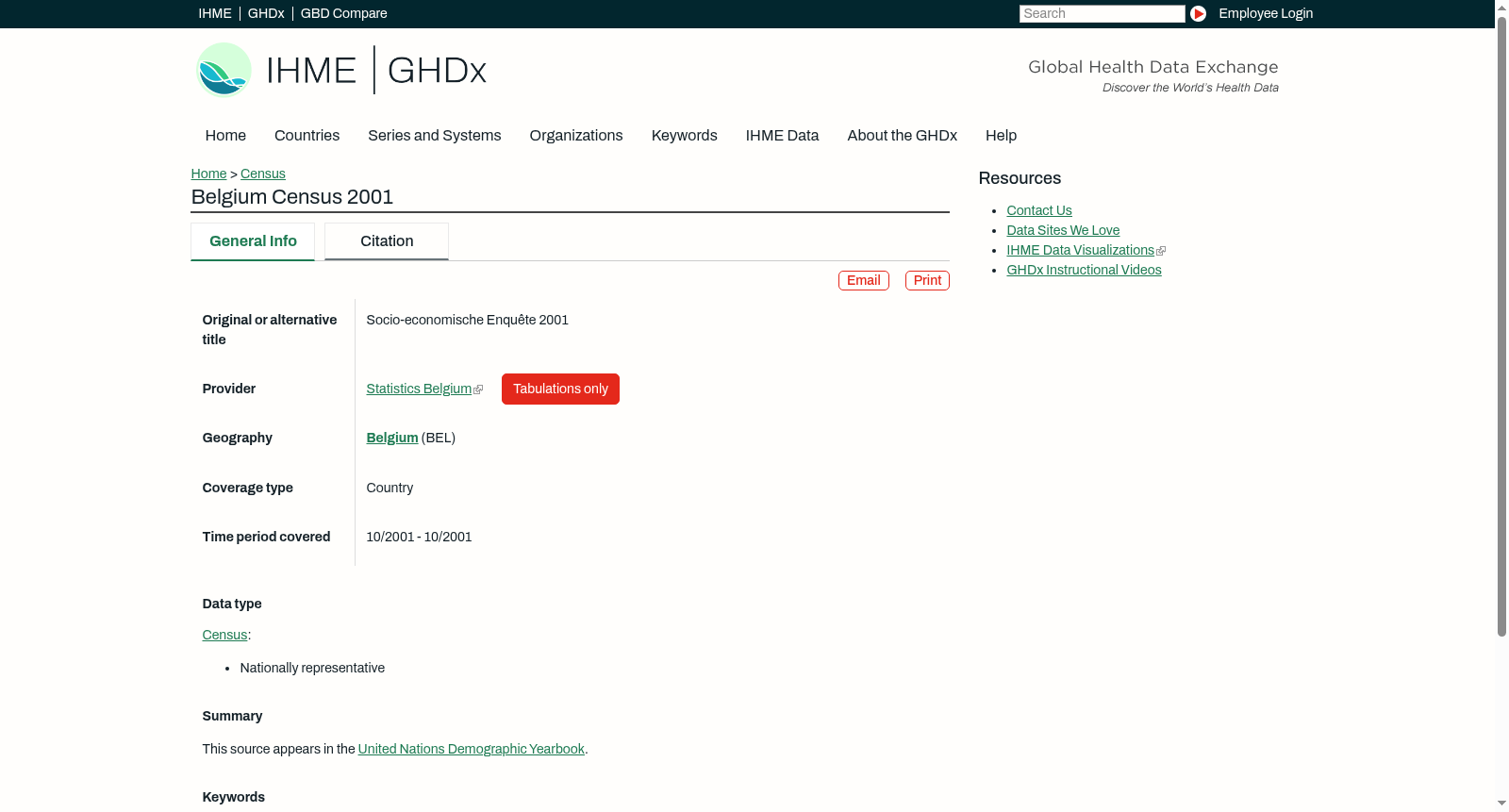Click the external link icon beside Statistics Belgium
The height and width of the screenshot is (812, 1509).
point(478,389)
